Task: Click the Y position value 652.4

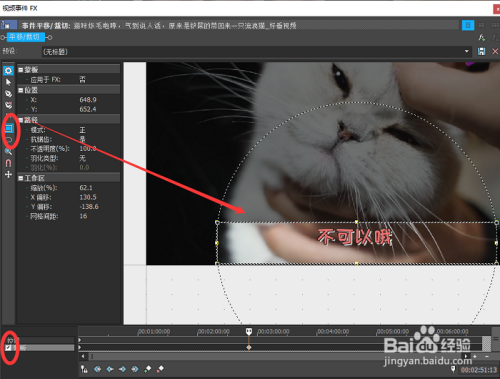Action: 88,109
